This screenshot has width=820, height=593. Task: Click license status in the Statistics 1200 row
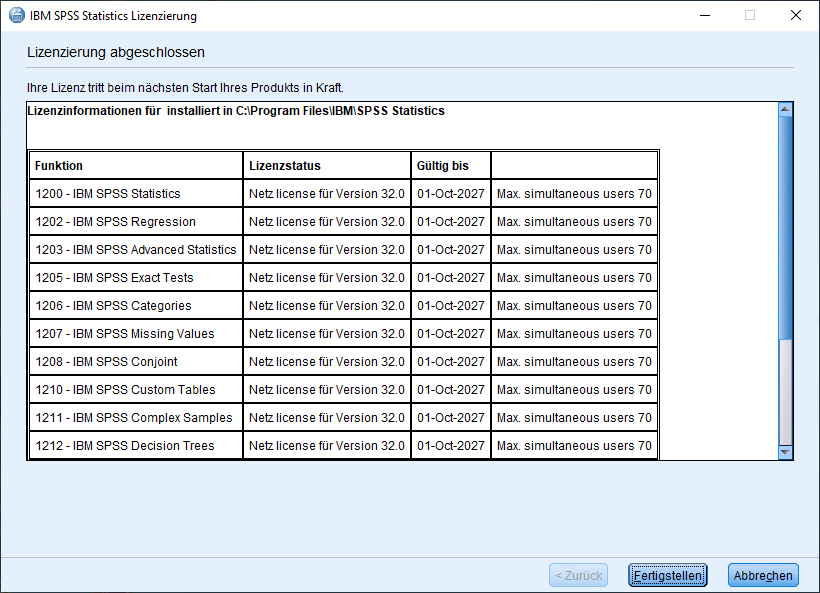pos(327,193)
